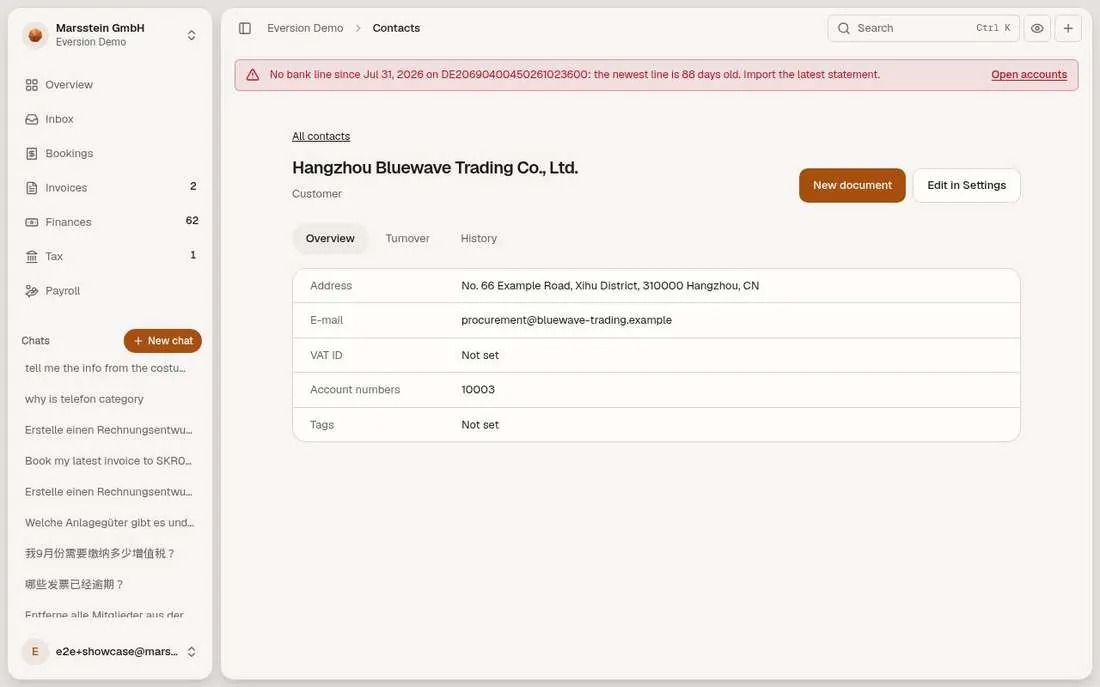Open the Inbox tray icon
This screenshot has height=687, width=1100.
point(32,119)
